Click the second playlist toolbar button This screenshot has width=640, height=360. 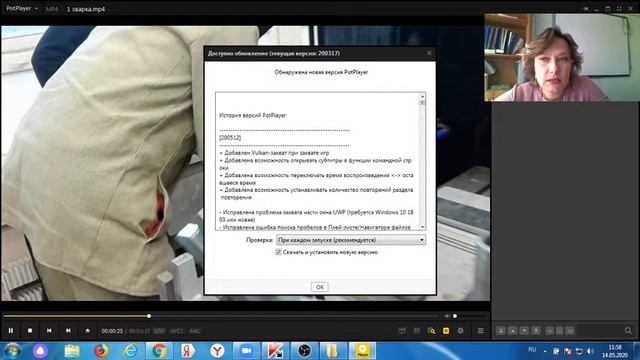tap(513, 331)
